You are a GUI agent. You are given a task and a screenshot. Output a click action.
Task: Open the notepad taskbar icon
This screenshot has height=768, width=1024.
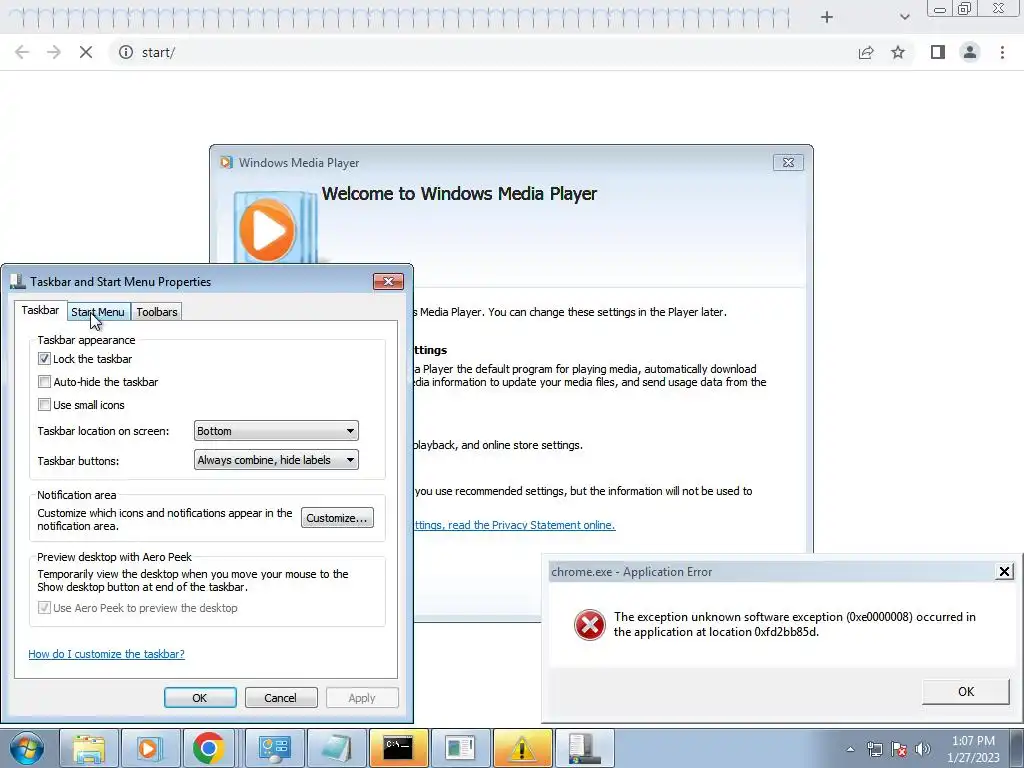pyautogui.click(x=336, y=748)
